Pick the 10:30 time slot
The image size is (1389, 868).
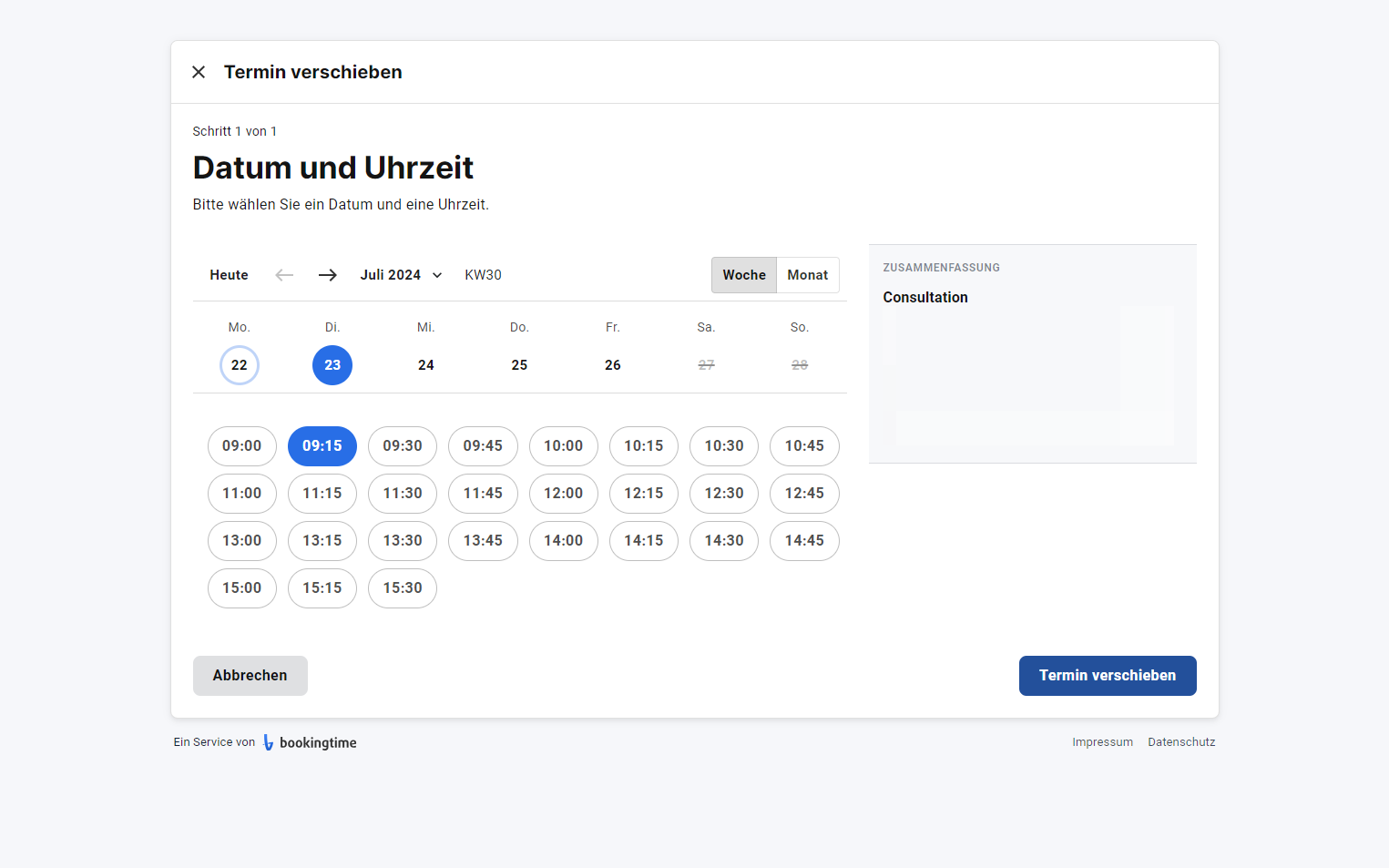point(724,446)
